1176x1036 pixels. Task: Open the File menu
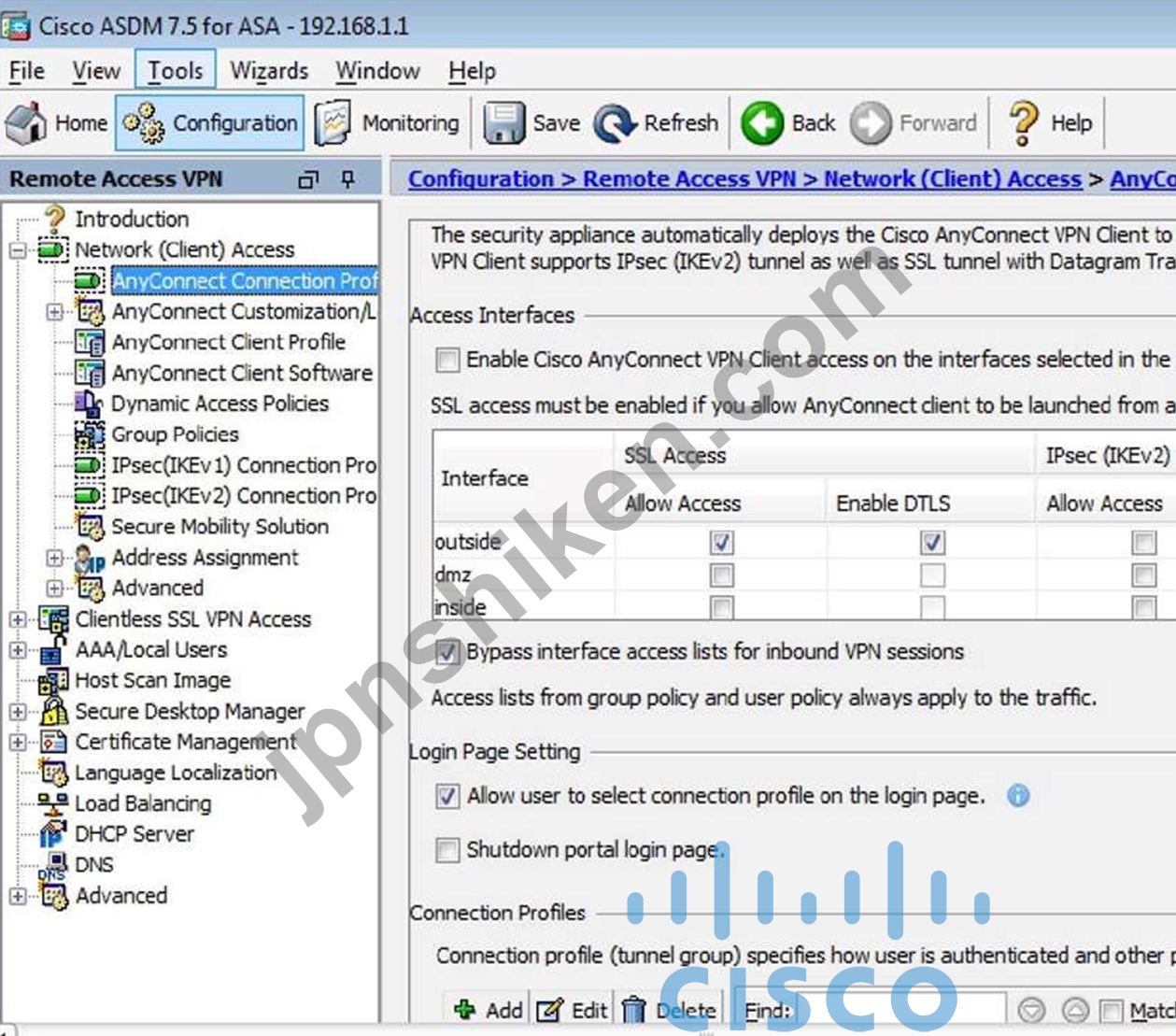(27, 71)
